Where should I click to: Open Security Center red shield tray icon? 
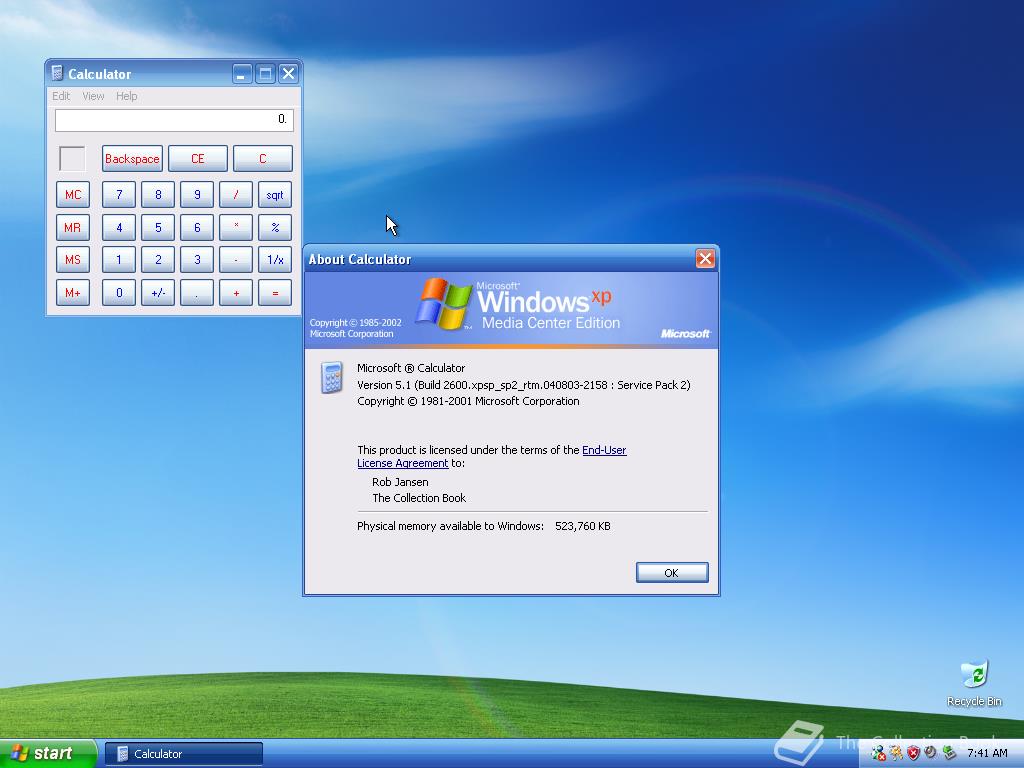(x=913, y=754)
